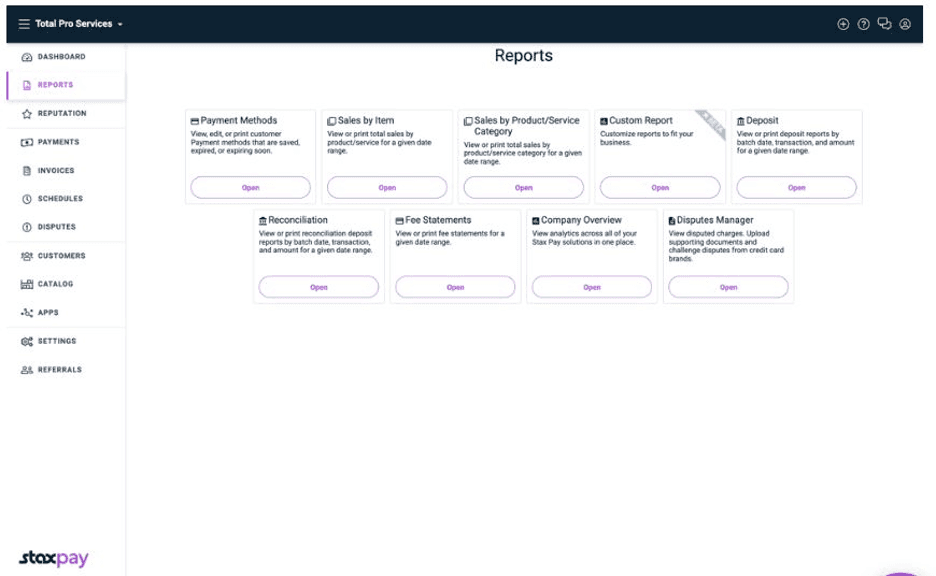This screenshot has width=936, height=576.
Task: Open the Disputes Manager report
Action: [x=728, y=287]
